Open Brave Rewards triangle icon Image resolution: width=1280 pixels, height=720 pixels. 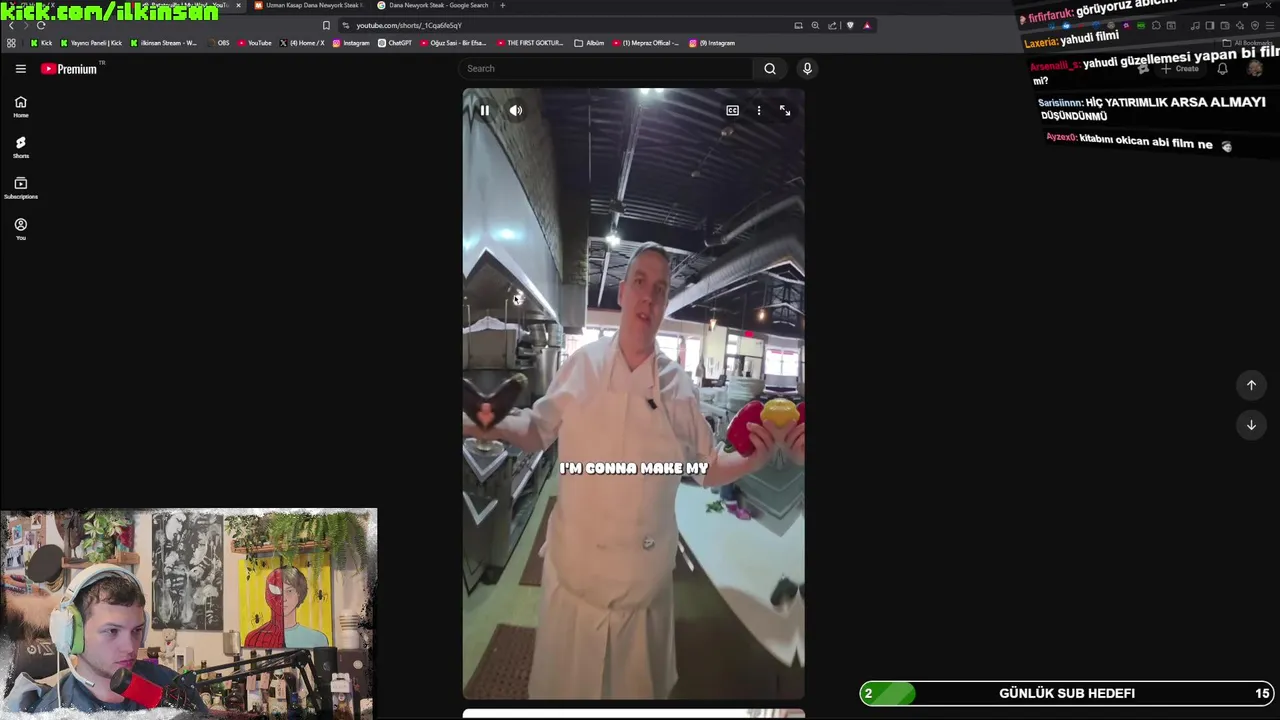(867, 25)
